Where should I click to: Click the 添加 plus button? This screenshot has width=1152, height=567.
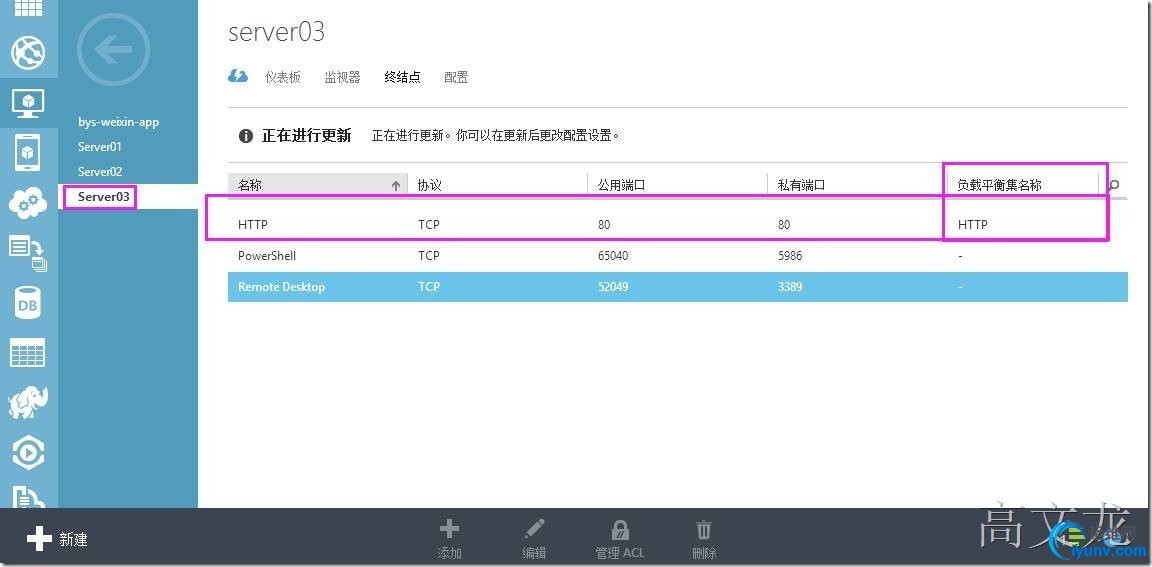[450, 539]
